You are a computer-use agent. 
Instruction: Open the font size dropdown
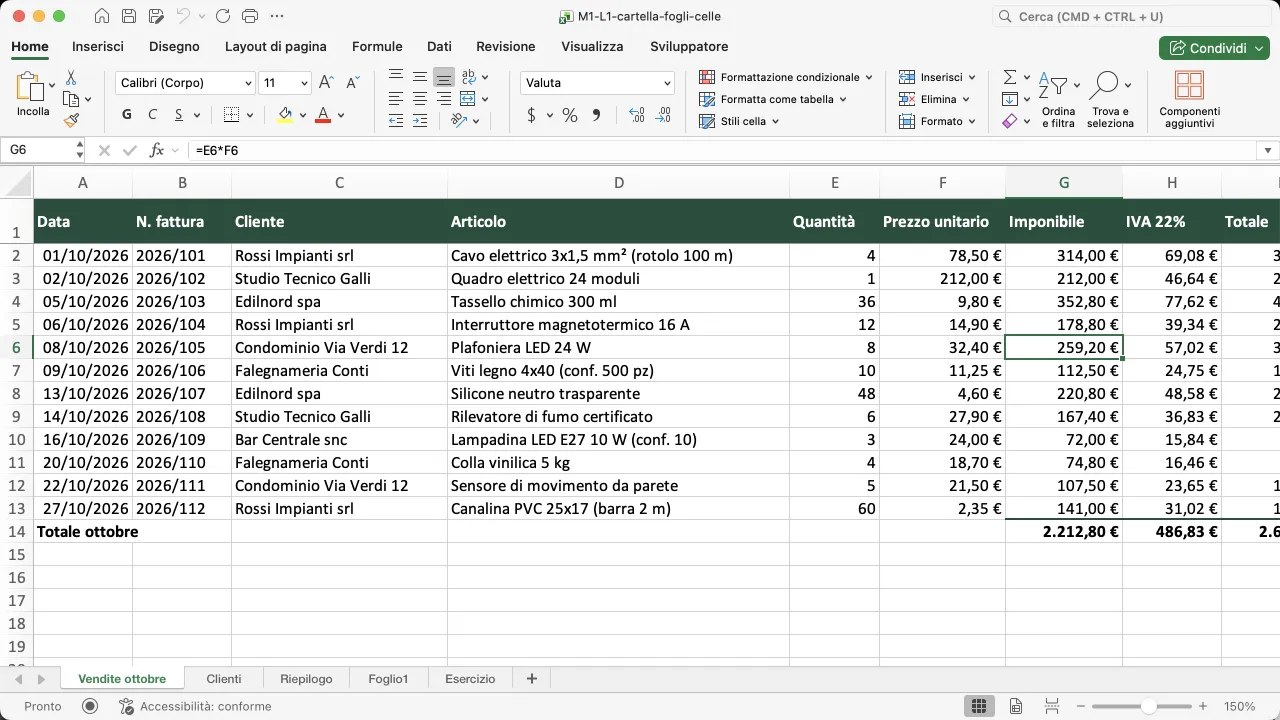tap(304, 83)
